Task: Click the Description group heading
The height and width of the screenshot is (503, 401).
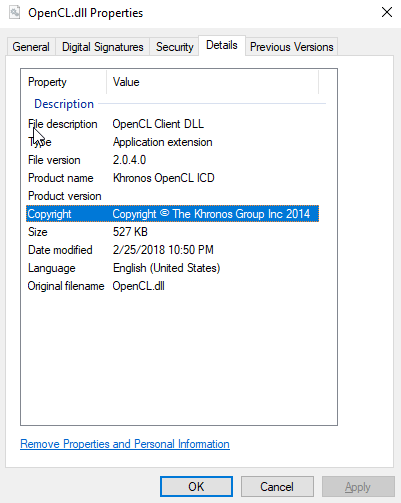Action: pyautogui.click(x=64, y=104)
